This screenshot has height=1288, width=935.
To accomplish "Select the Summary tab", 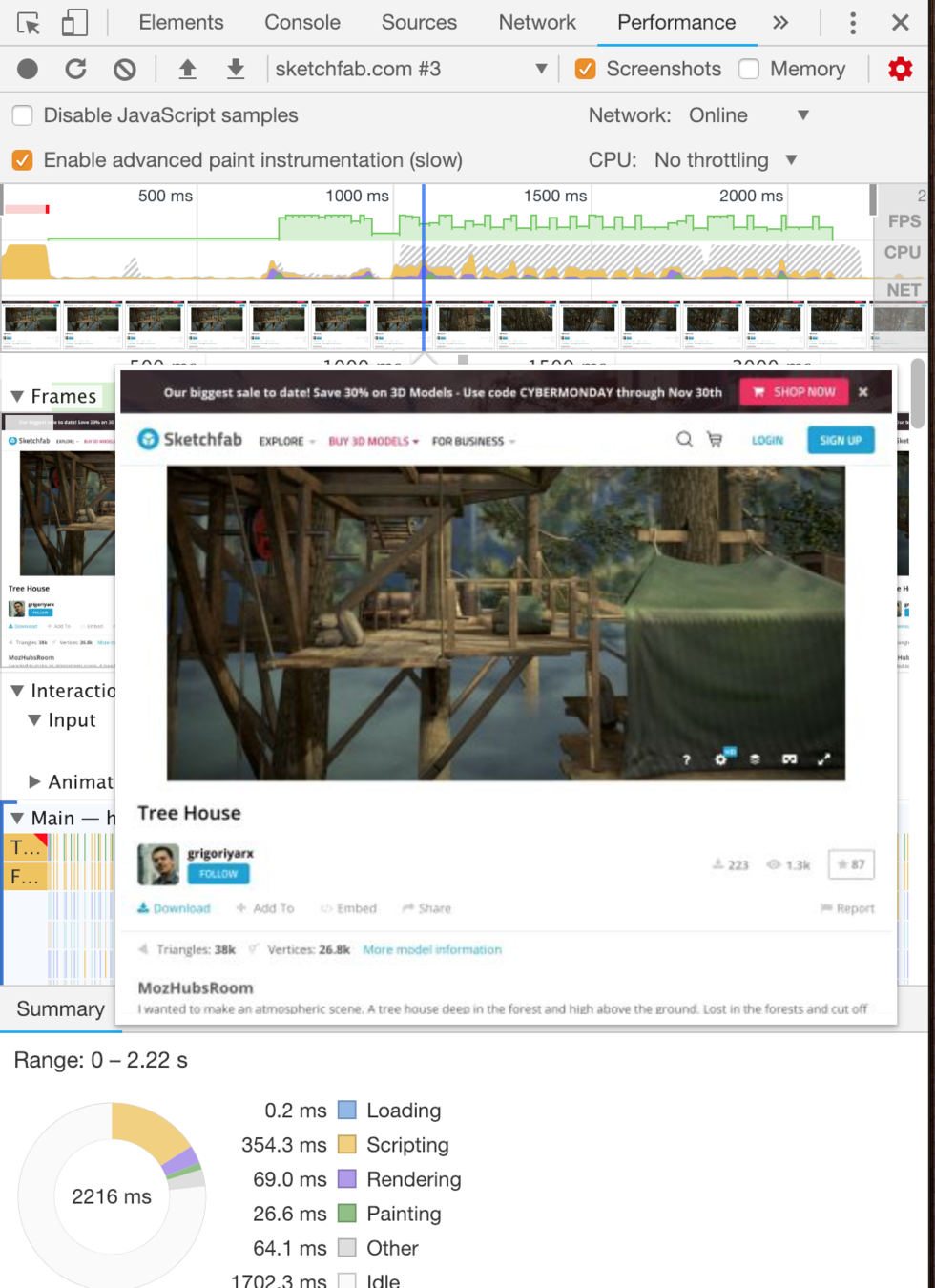I will pos(61,1009).
